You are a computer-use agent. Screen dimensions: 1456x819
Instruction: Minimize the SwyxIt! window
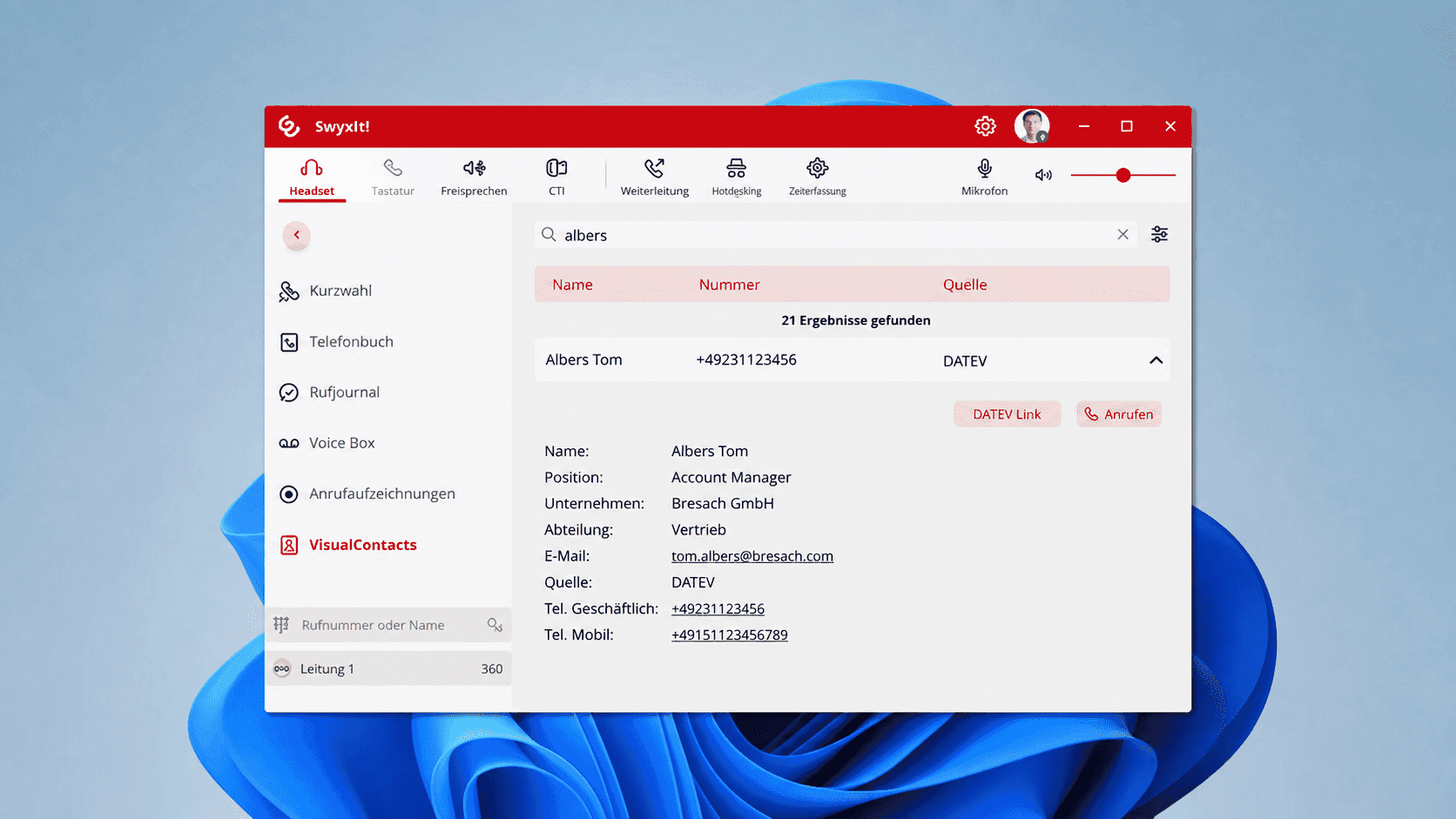point(1083,126)
